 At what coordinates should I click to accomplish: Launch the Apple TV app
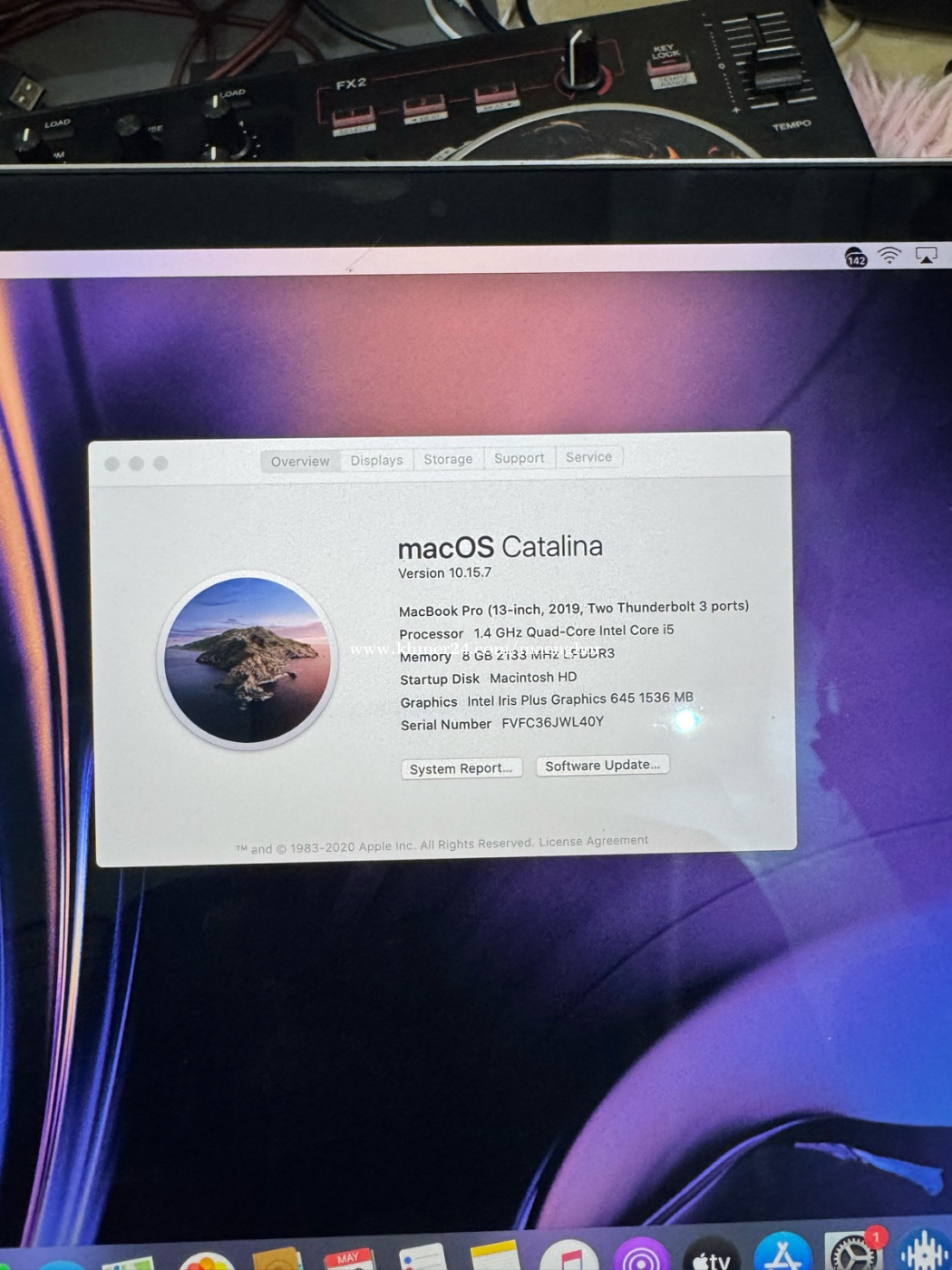click(x=712, y=1252)
